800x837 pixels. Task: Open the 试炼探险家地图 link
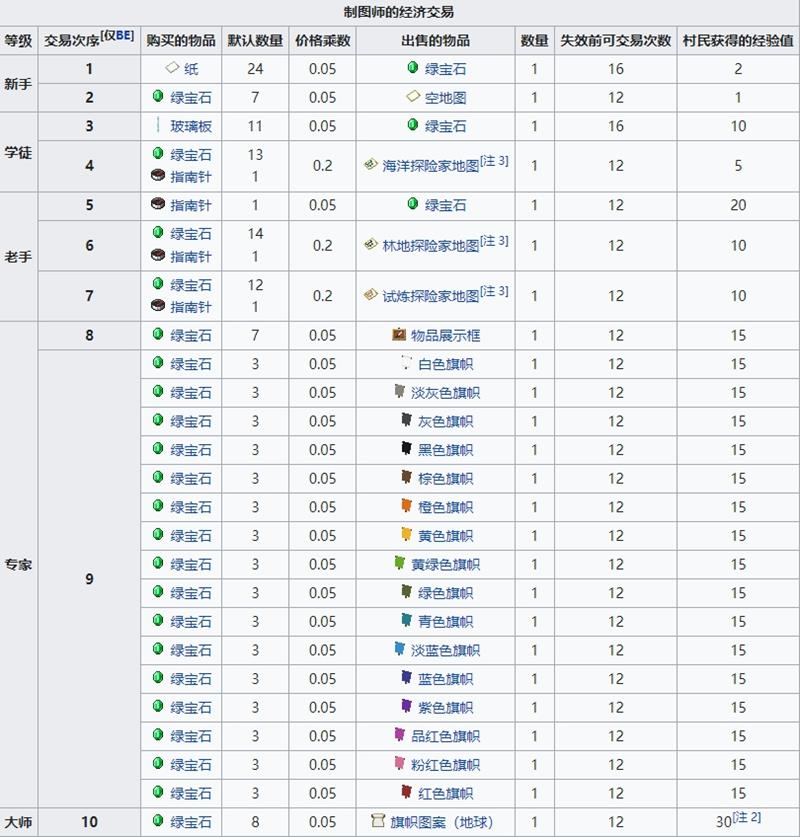(x=431, y=296)
